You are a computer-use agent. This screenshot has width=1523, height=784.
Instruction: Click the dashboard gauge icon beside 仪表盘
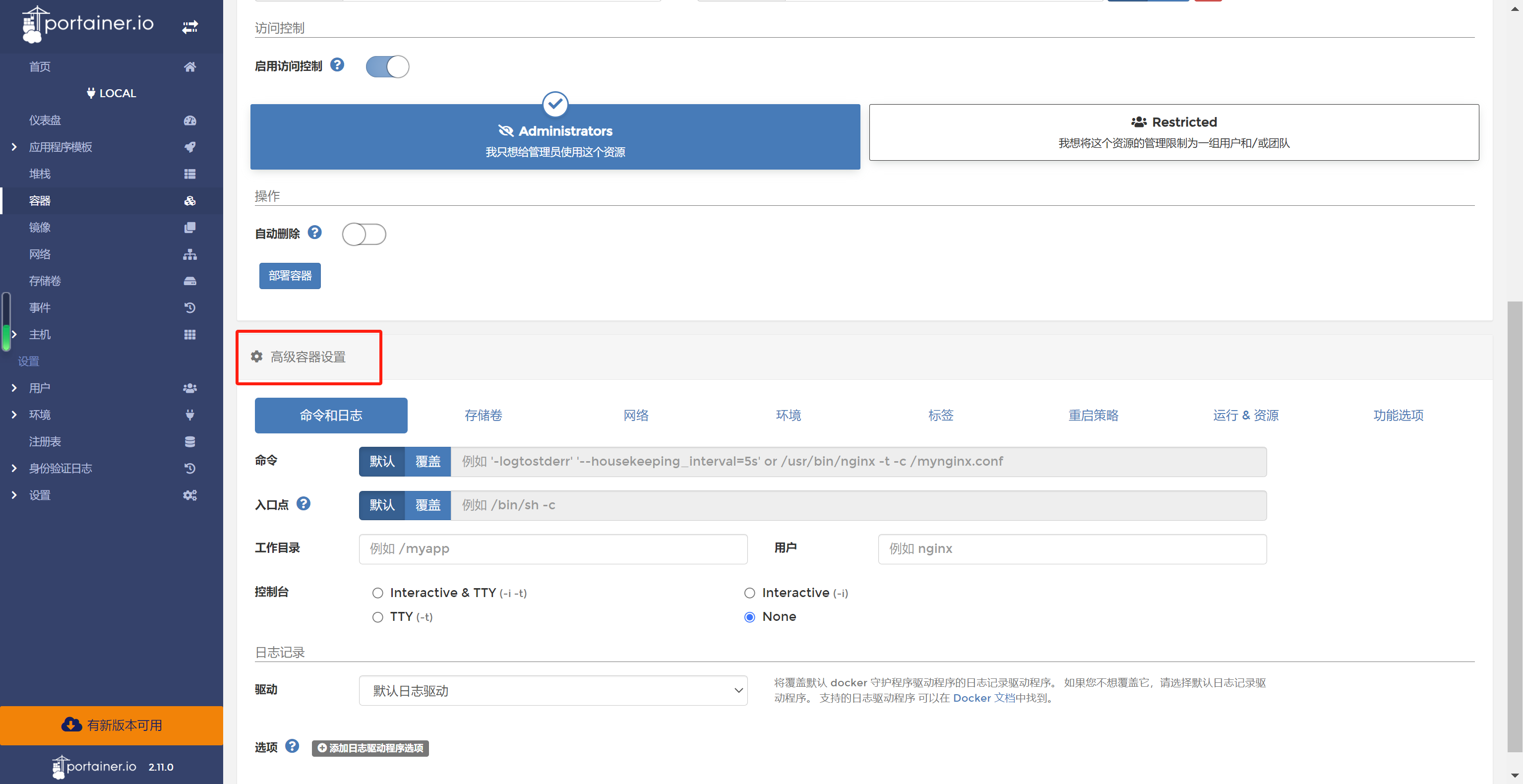(x=190, y=121)
